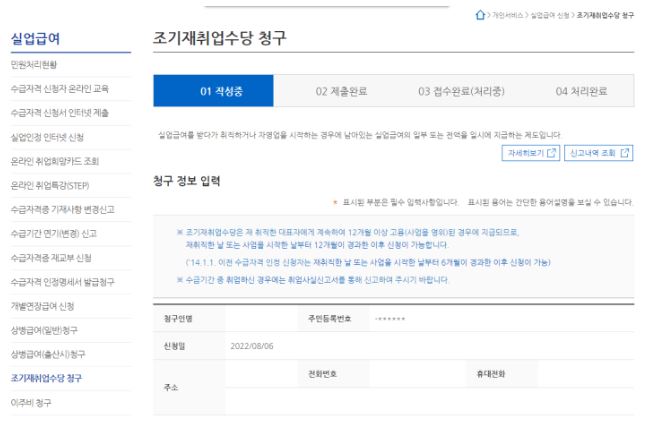
Task: Click the 휴대전화 field cell
Action: [585, 374]
